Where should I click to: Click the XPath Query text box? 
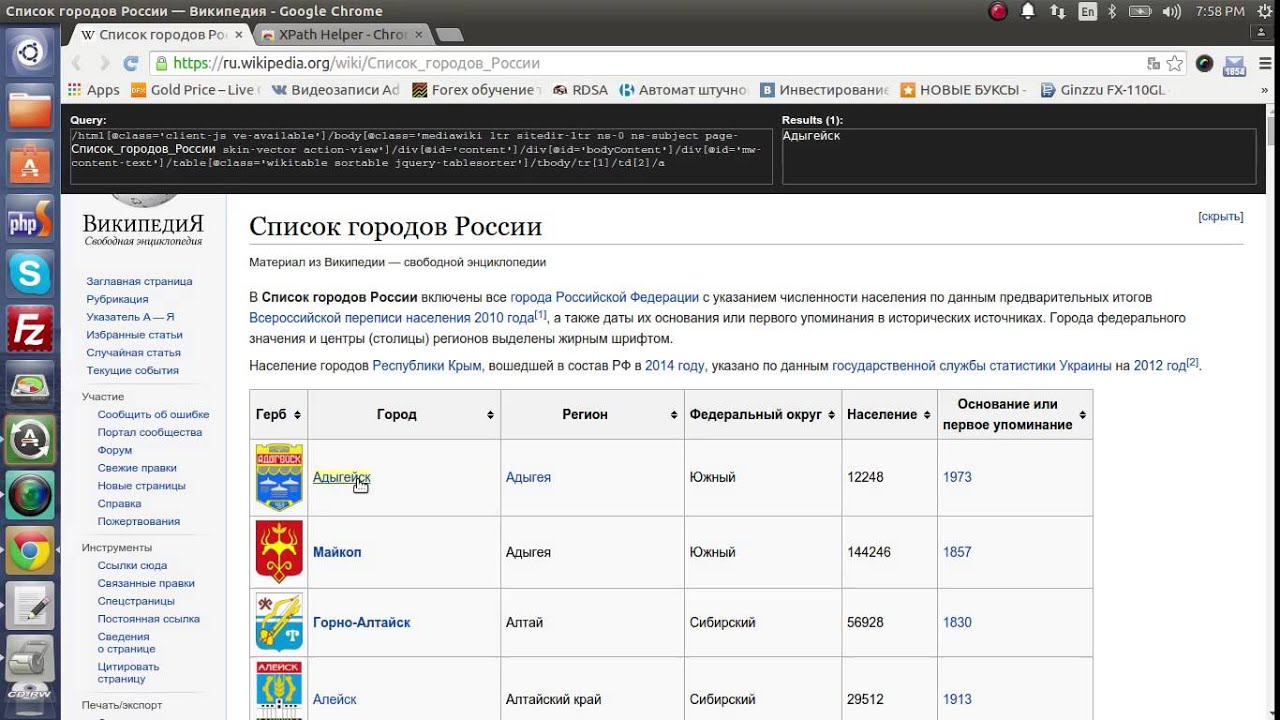421,156
